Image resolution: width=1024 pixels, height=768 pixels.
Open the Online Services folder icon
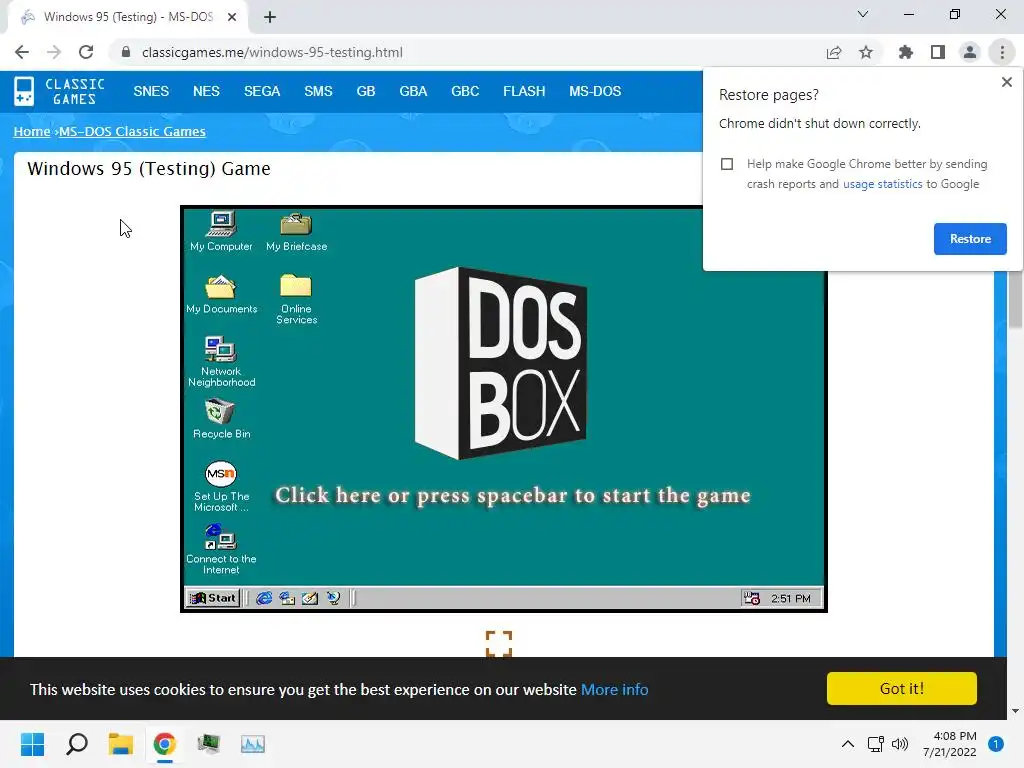(296, 299)
